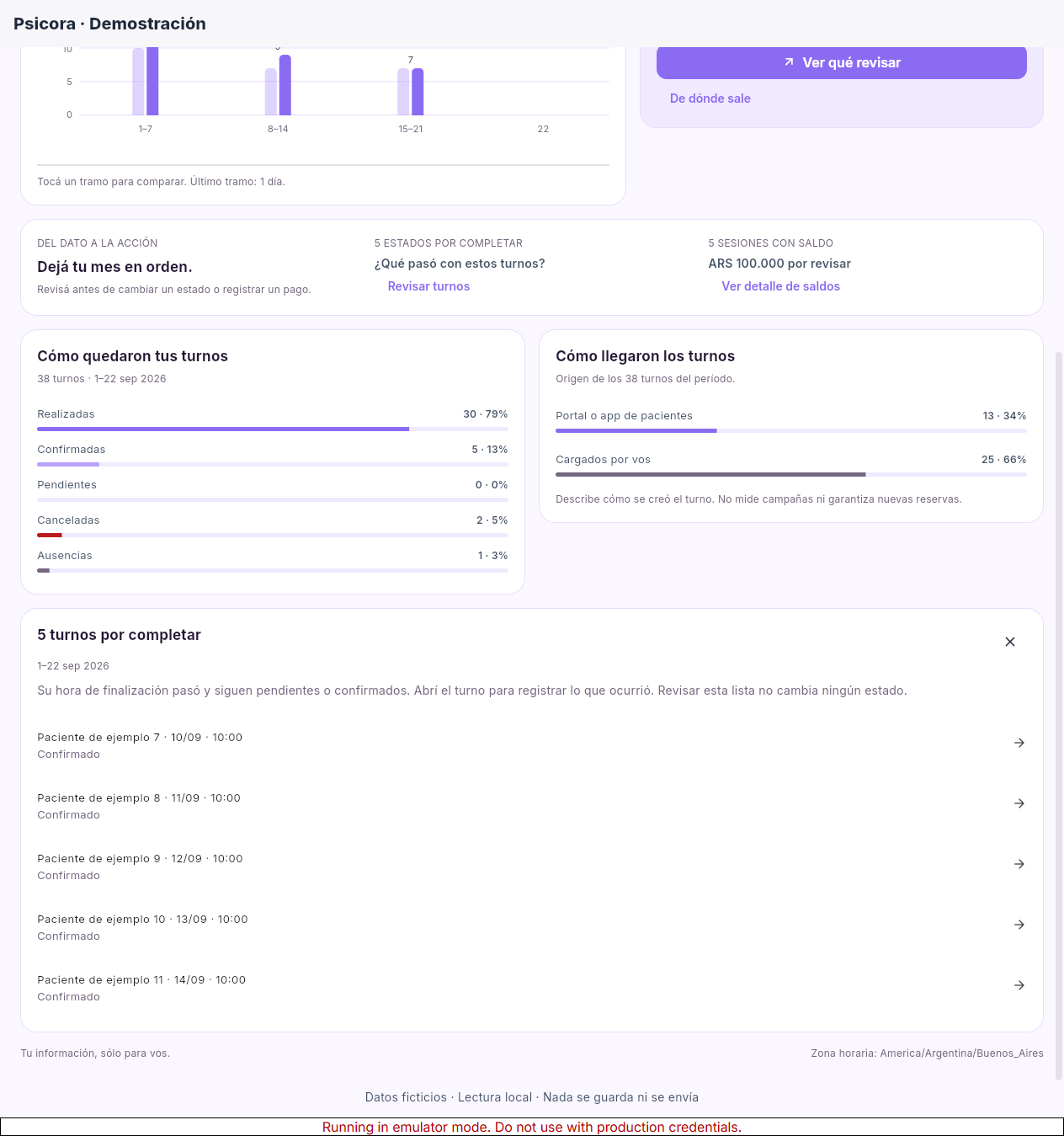The image size is (1064, 1136).
Task: Open arrow for Paciente de ejemplo 8
Action: click(1019, 803)
